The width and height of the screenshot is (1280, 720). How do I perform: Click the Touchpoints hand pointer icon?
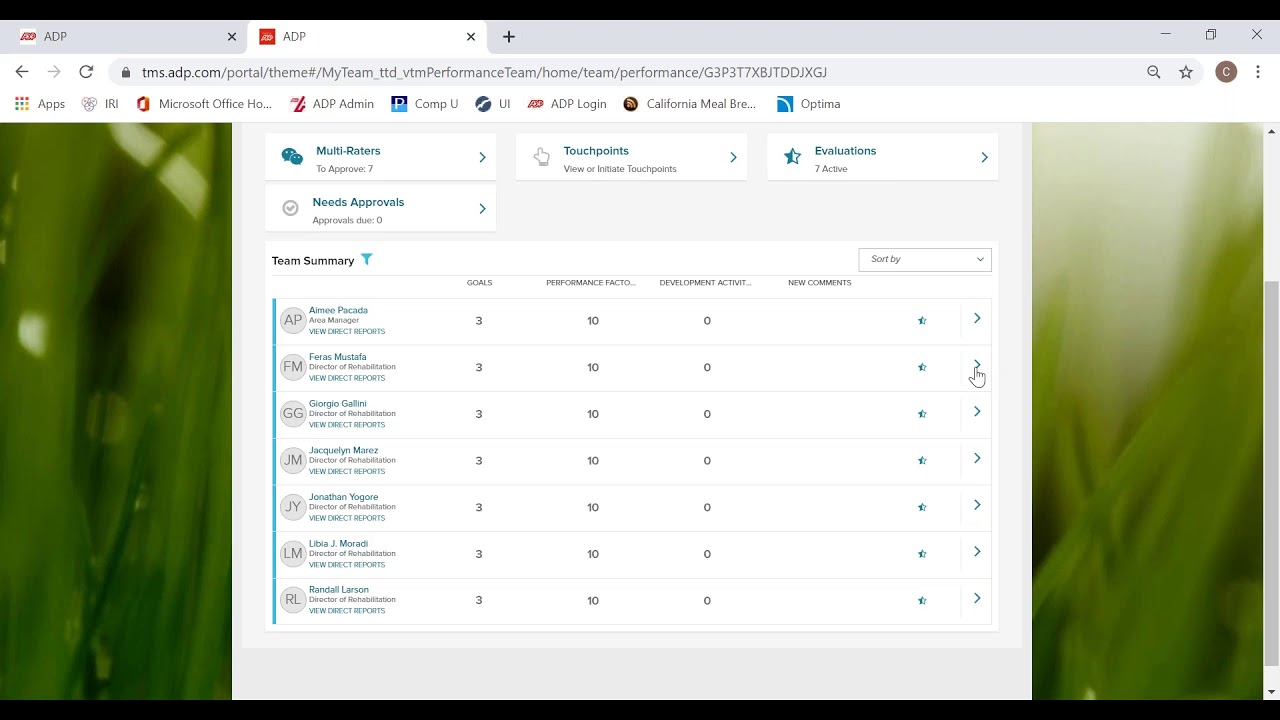[542, 157]
